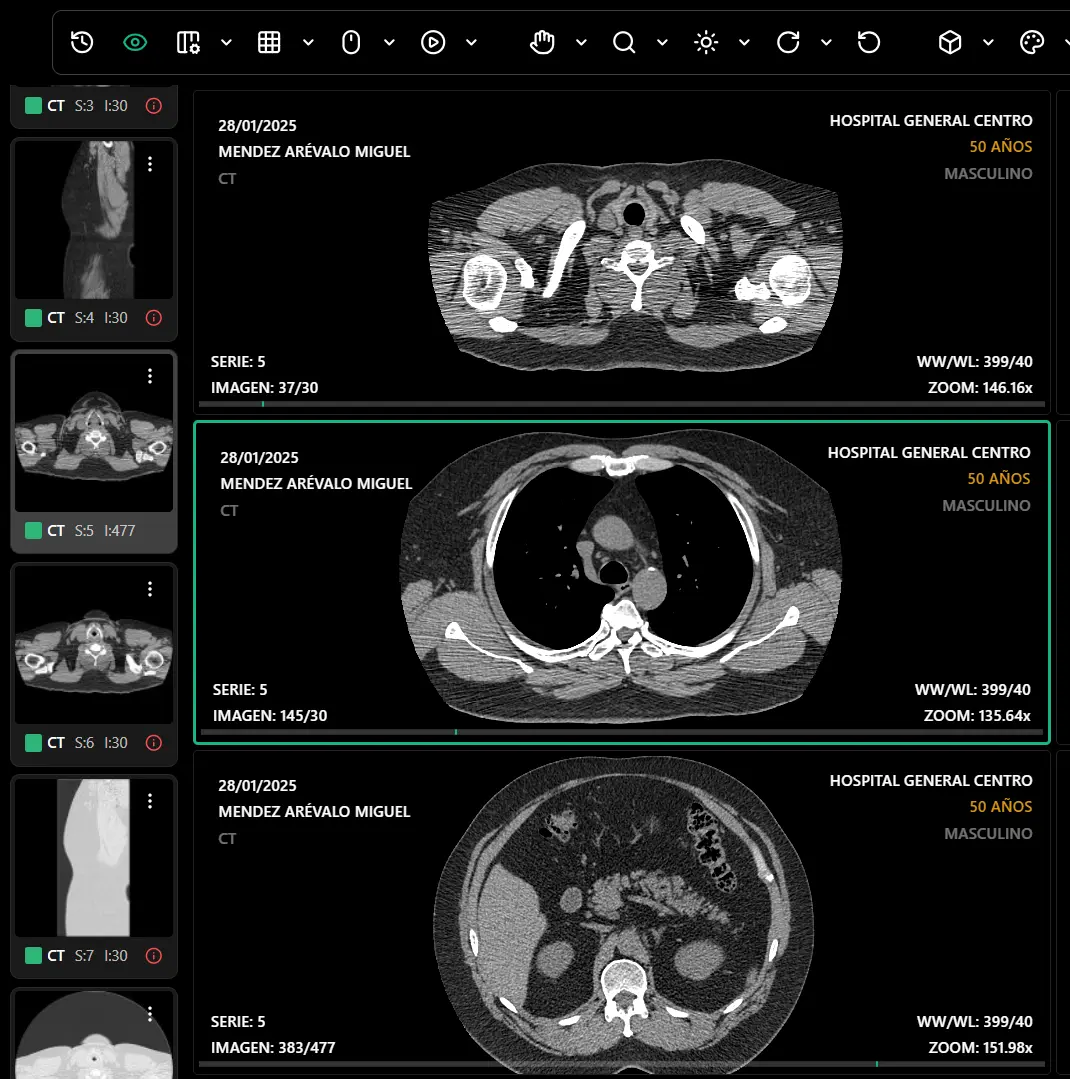Select the mouse button tool

pos(351,43)
